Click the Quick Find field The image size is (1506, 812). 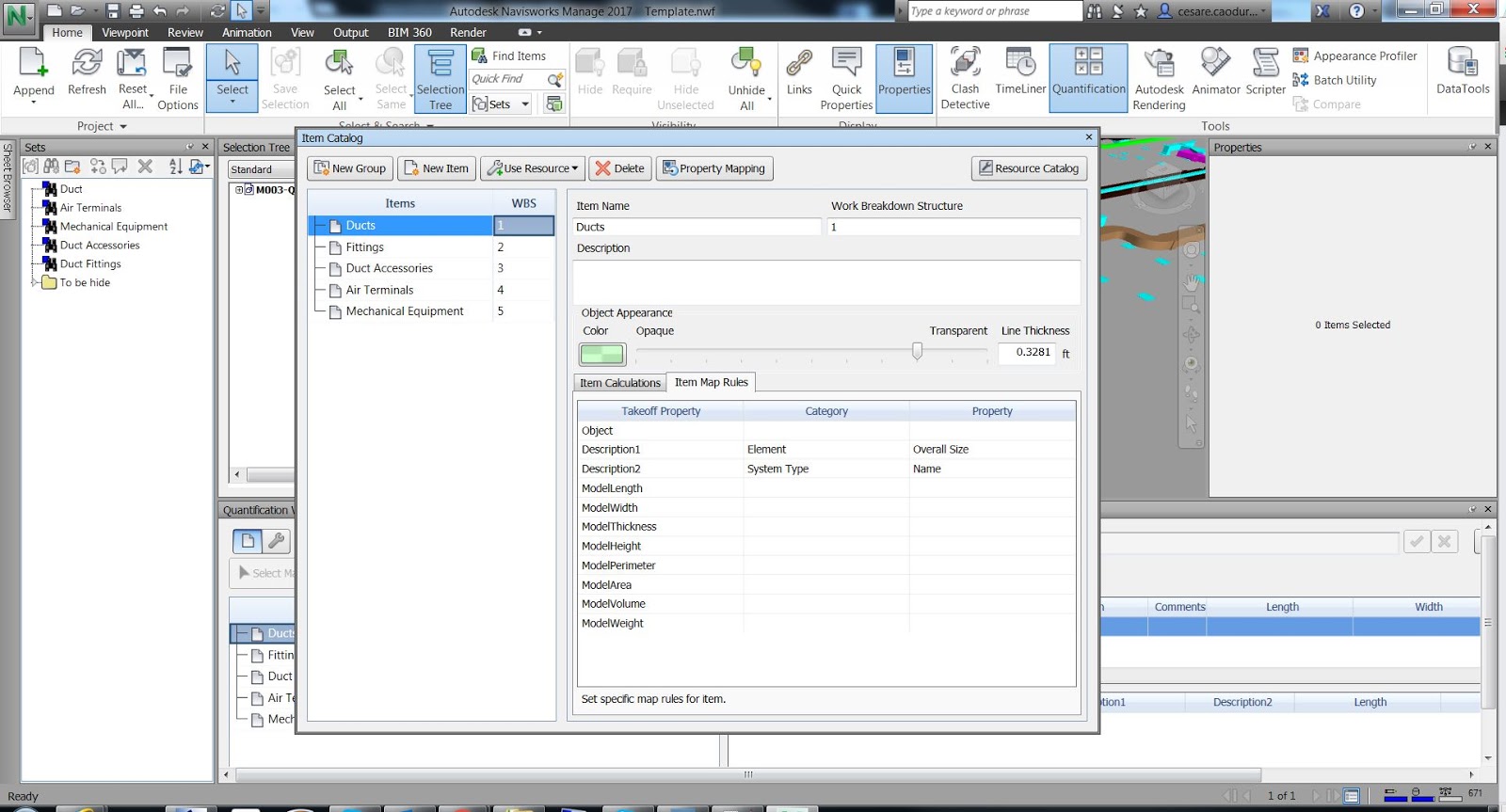pyautogui.click(x=506, y=79)
